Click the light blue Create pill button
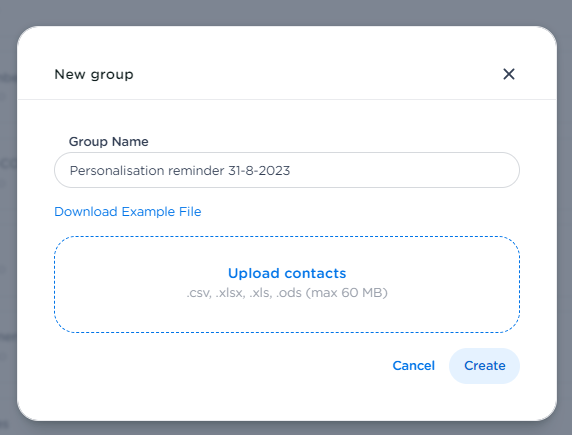This screenshot has height=435, width=572. pos(484,366)
